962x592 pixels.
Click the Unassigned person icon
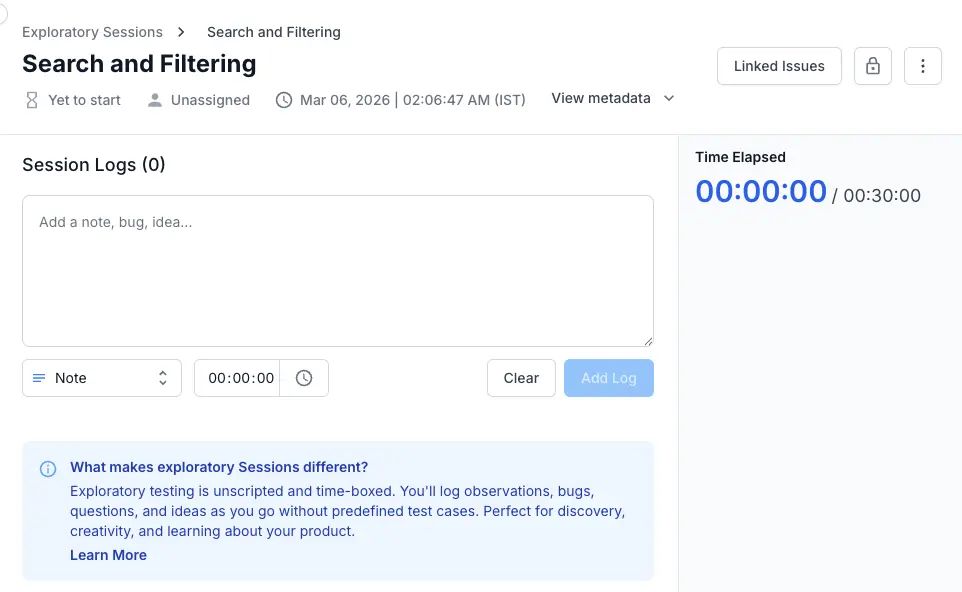tap(154, 99)
